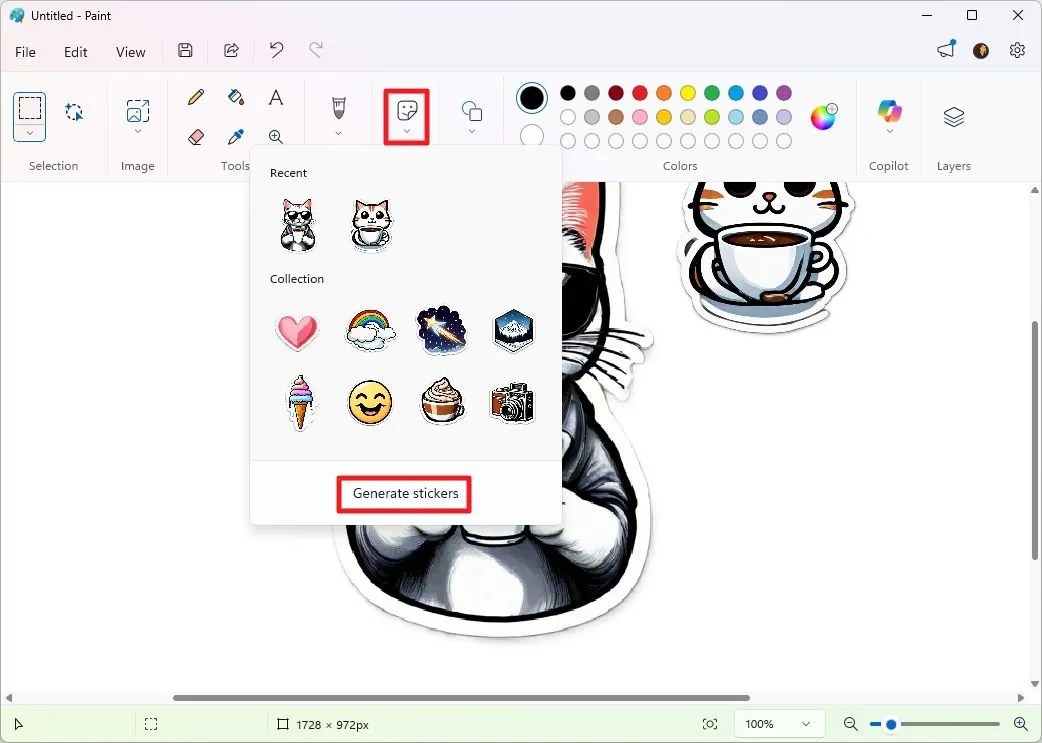Select the Color picker eyedropper tool
This screenshot has width=1042, height=743.
pyautogui.click(x=236, y=137)
